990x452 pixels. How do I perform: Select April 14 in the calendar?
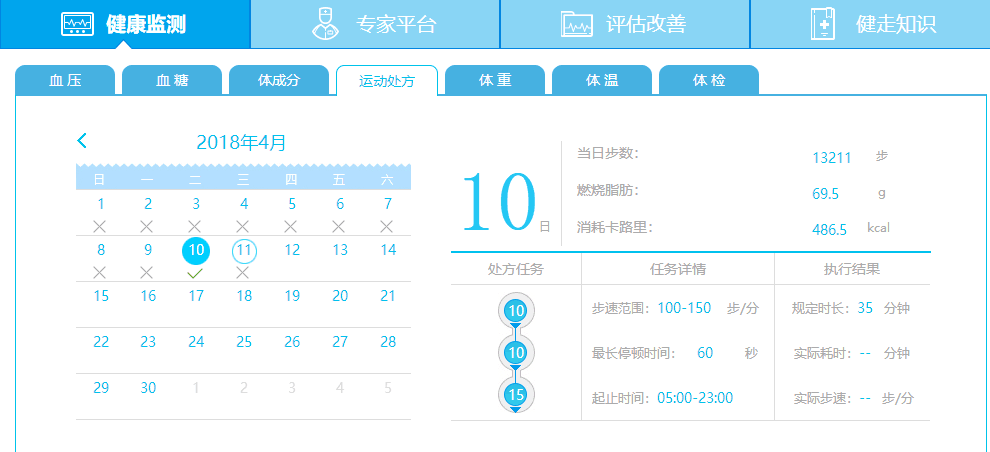point(388,250)
